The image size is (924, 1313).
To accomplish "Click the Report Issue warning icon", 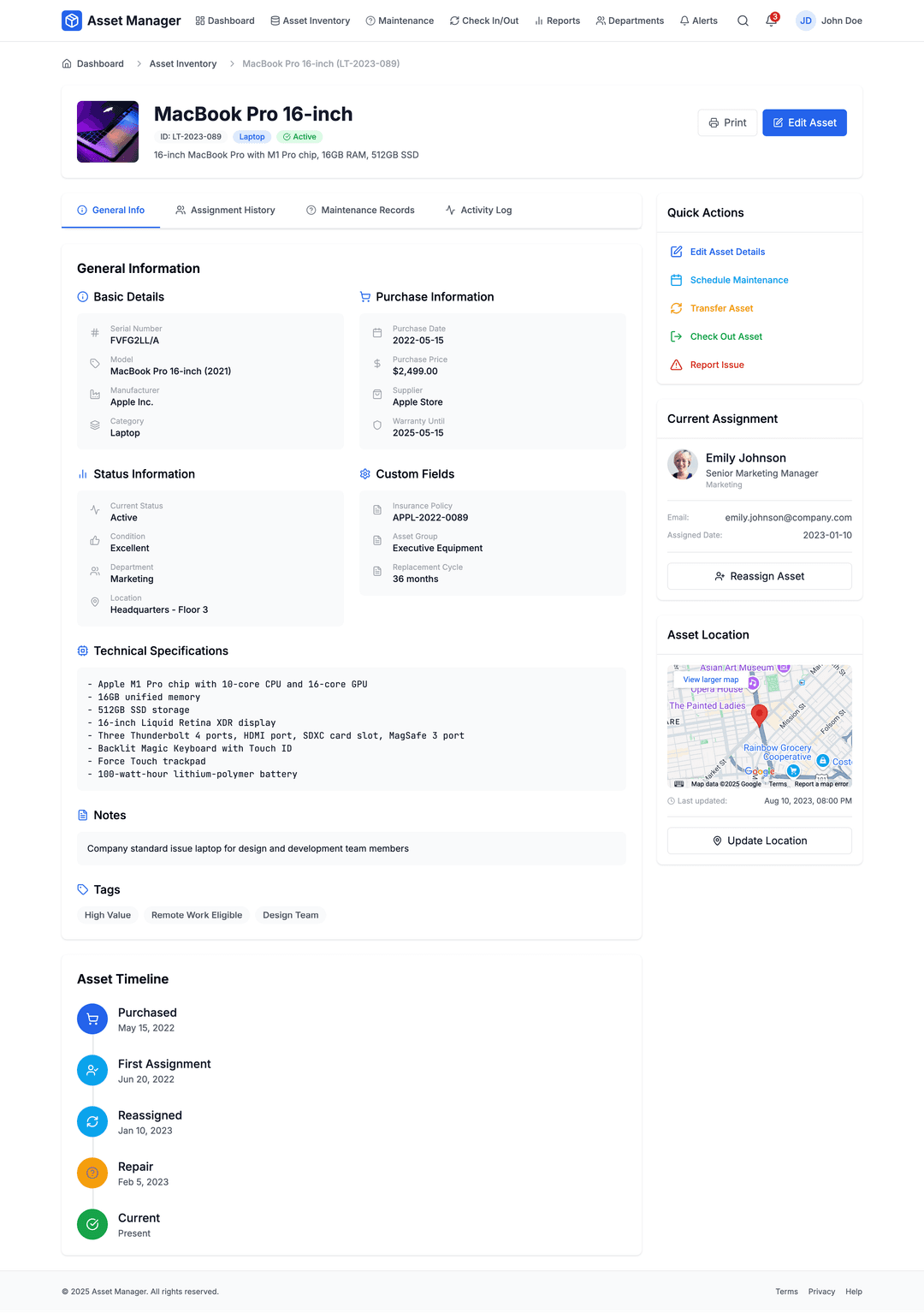I will 676,365.
